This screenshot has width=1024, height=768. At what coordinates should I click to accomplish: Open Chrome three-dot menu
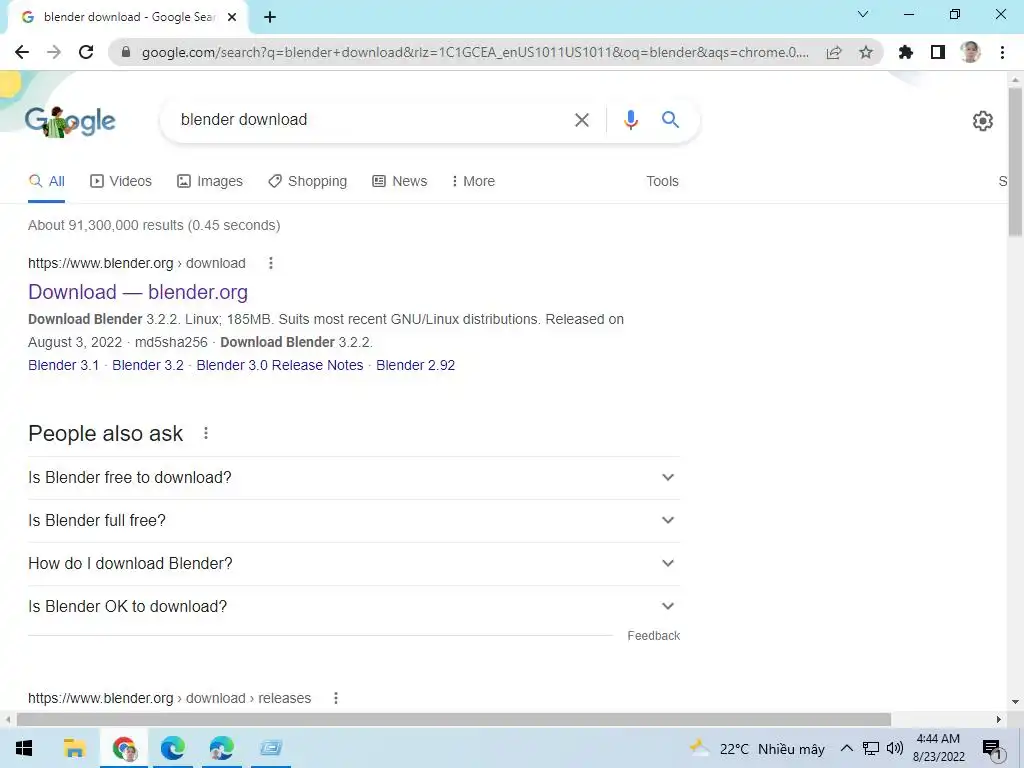[x=1002, y=52]
